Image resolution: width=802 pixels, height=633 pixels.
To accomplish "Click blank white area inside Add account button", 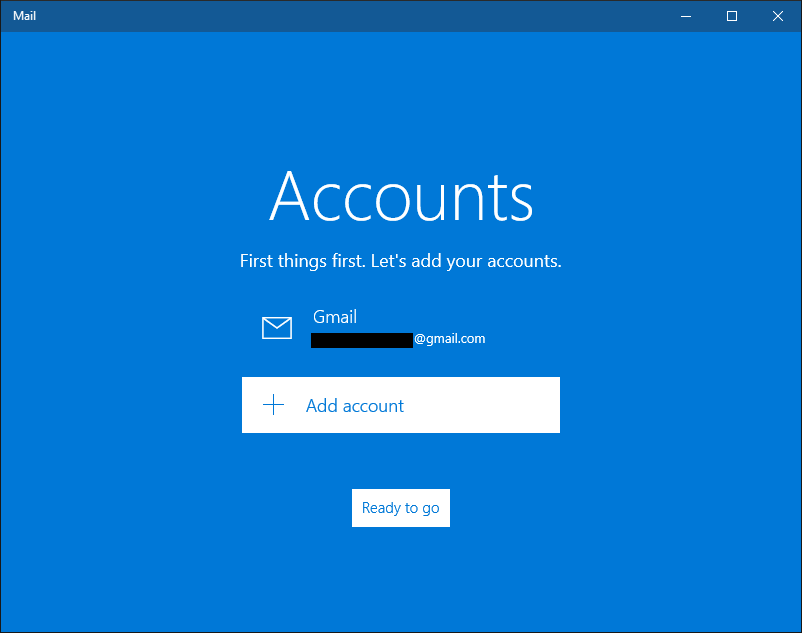I will pyautogui.click(x=486, y=405).
